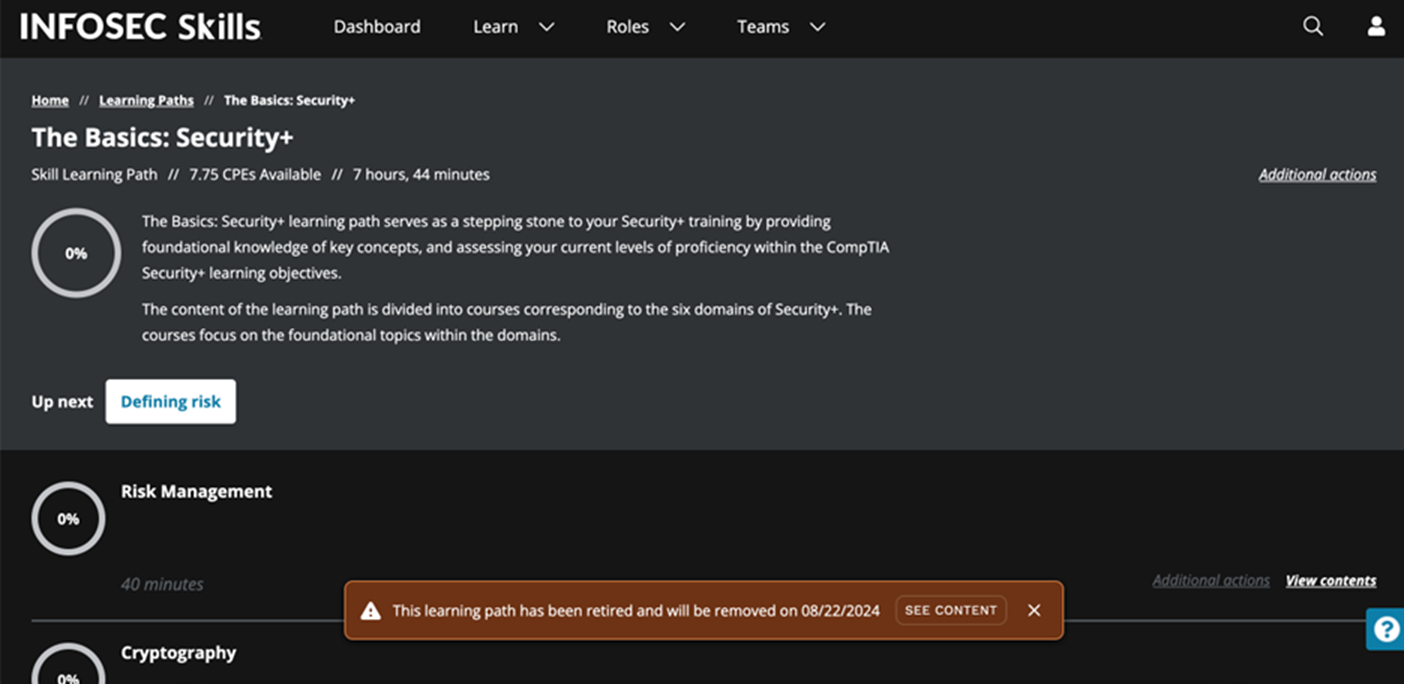The image size is (1404, 684).
Task: Go to the Dashboard menu item
Action: point(377,27)
